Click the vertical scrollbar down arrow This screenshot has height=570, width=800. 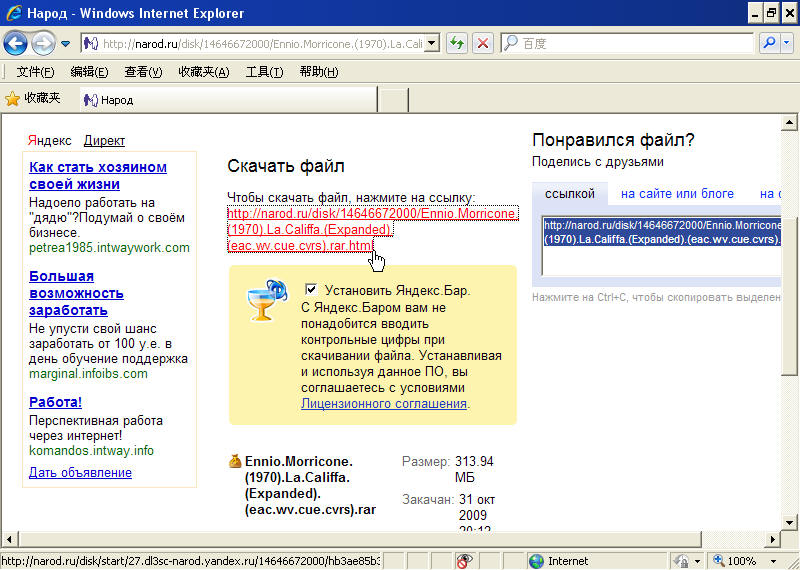point(789,523)
